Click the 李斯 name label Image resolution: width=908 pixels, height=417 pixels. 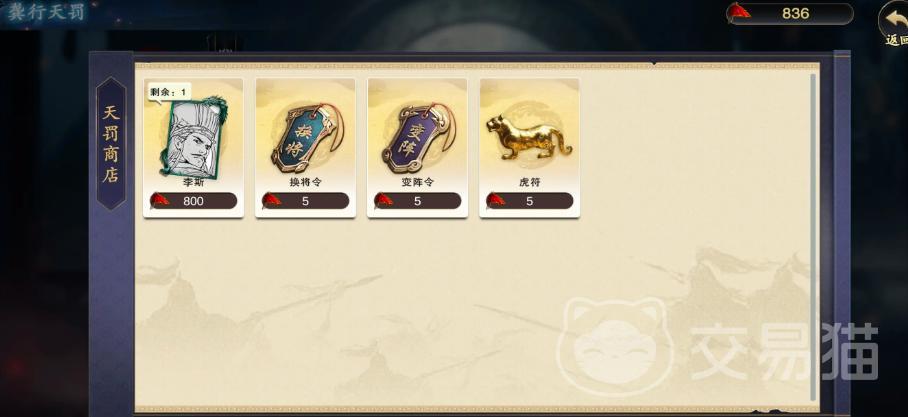coord(193,182)
